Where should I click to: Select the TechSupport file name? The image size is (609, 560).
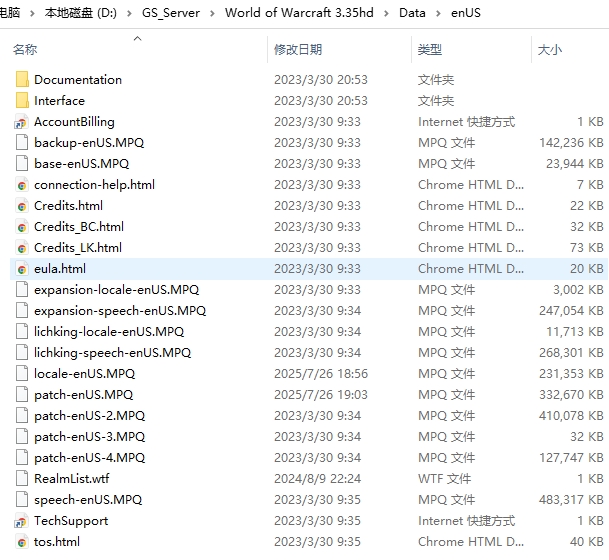point(71,521)
